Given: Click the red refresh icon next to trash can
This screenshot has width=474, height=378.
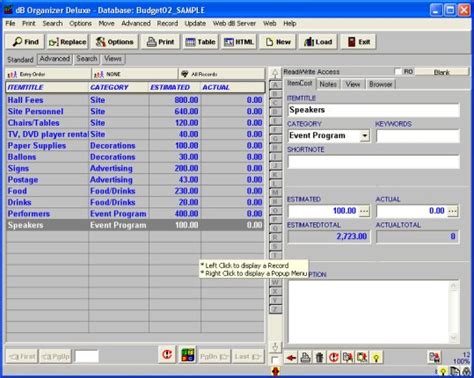Looking at the screenshot, I should click(334, 358).
